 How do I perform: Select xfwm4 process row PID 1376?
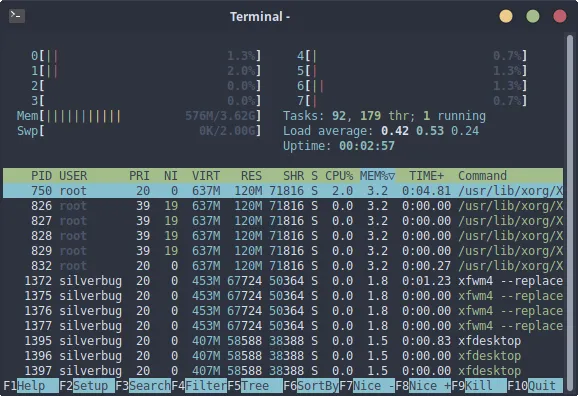click(x=283, y=311)
